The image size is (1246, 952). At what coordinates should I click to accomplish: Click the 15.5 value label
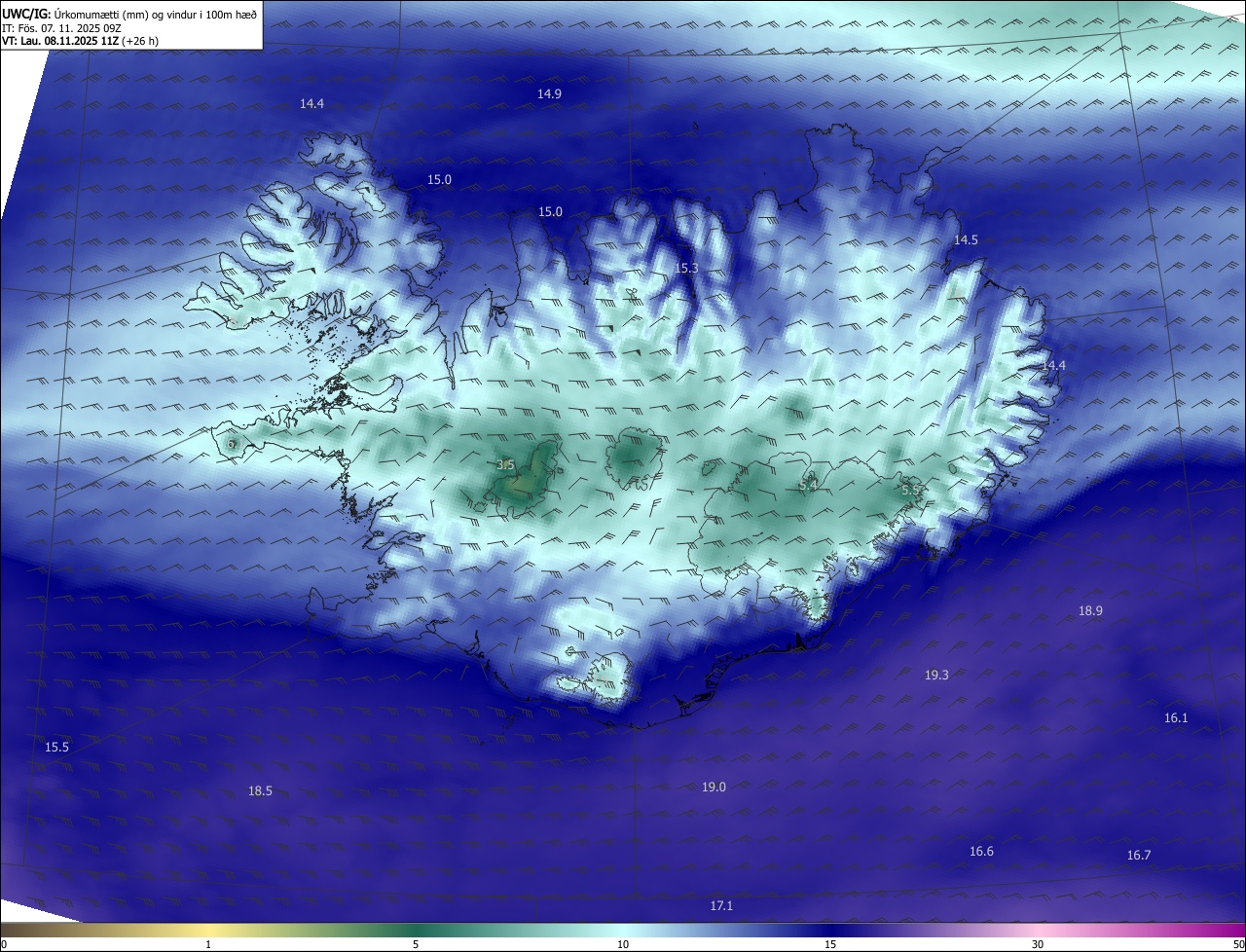click(x=56, y=748)
